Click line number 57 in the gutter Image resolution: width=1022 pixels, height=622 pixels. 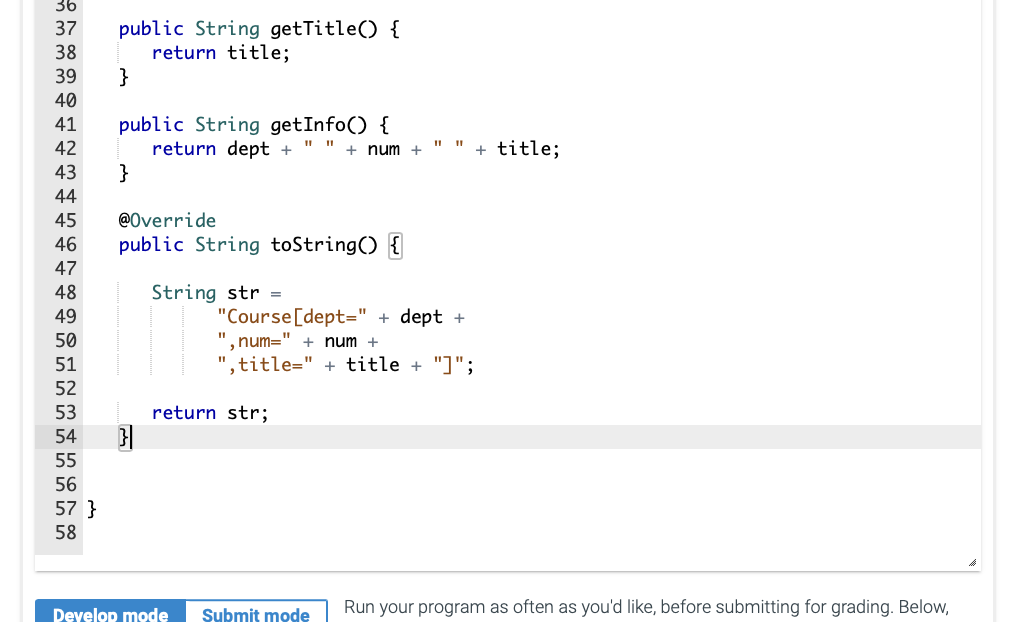pyautogui.click(x=65, y=508)
